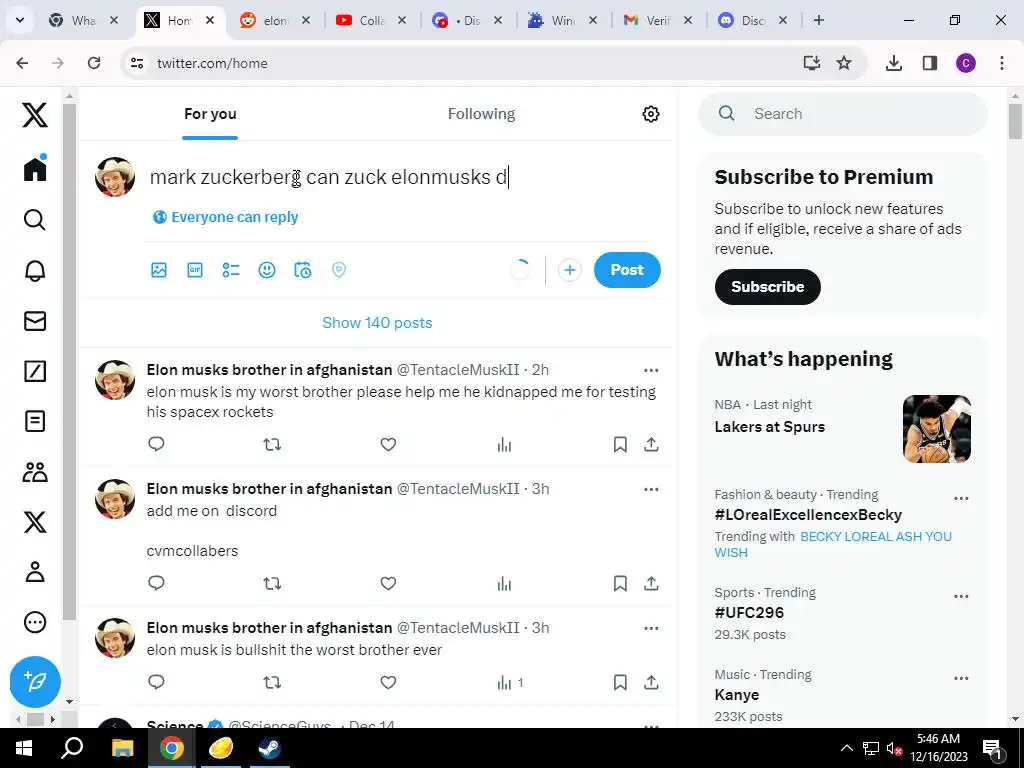Open Explore magnifier icon in sidebar
The height and width of the screenshot is (768, 1024).
(x=35, y=219)
